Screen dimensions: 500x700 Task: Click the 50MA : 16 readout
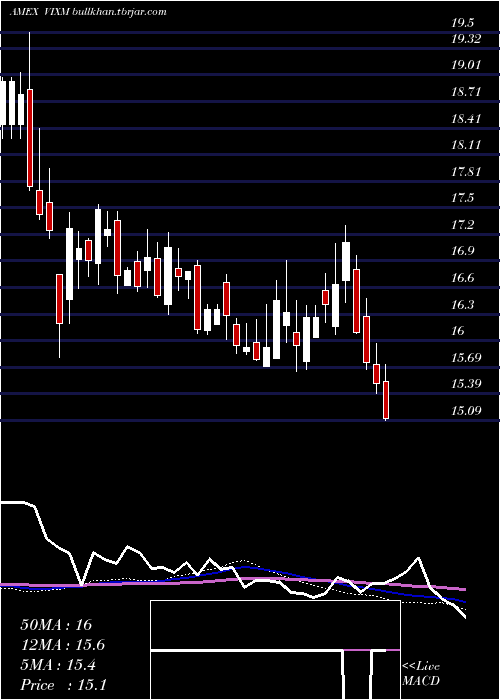pyautogui.click(x=56, y=625)
